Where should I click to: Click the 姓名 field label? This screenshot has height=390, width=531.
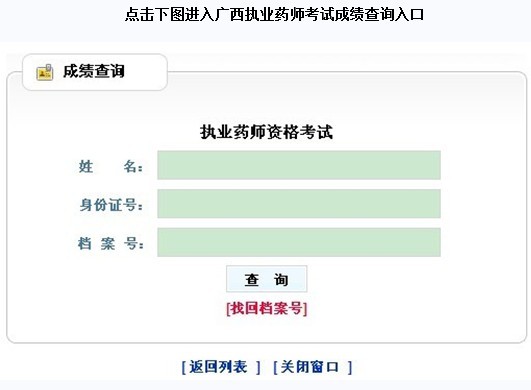110,167
